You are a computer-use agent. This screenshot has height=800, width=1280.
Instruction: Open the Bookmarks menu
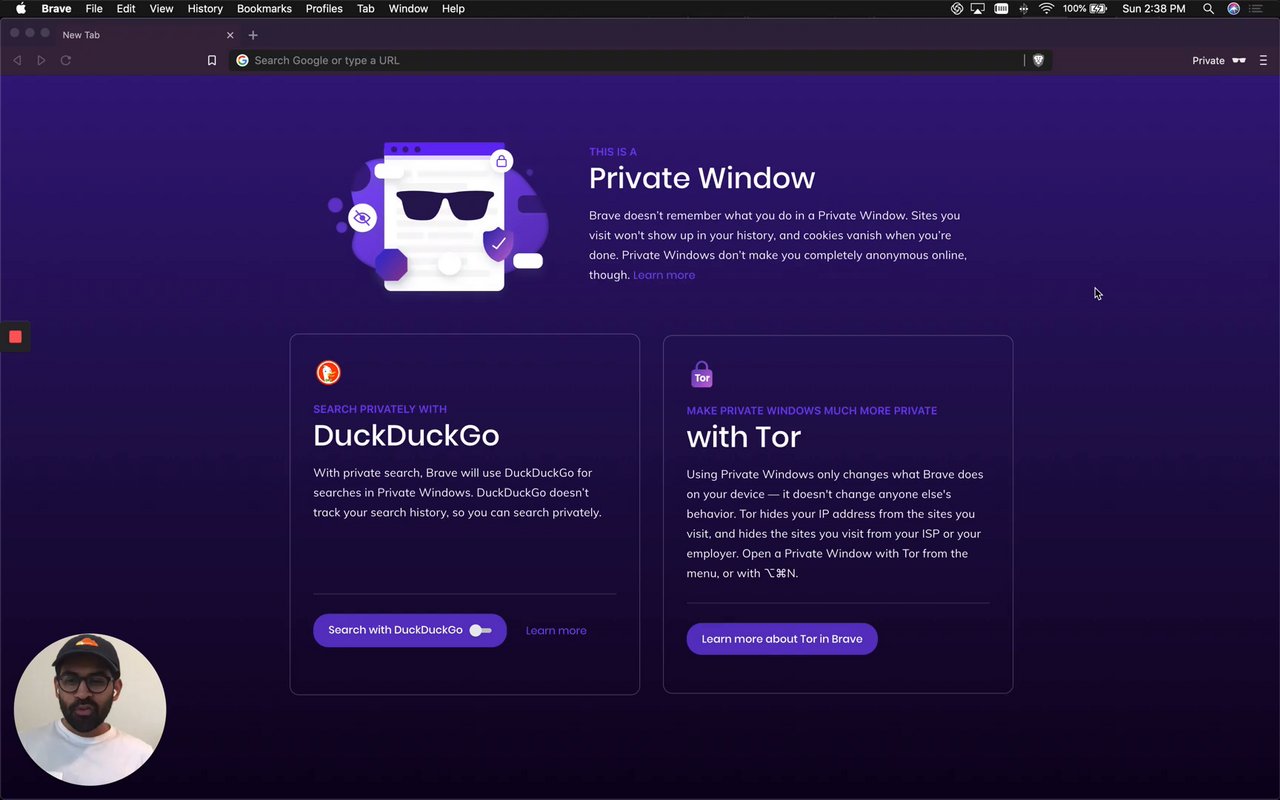[x=264, y=8]
